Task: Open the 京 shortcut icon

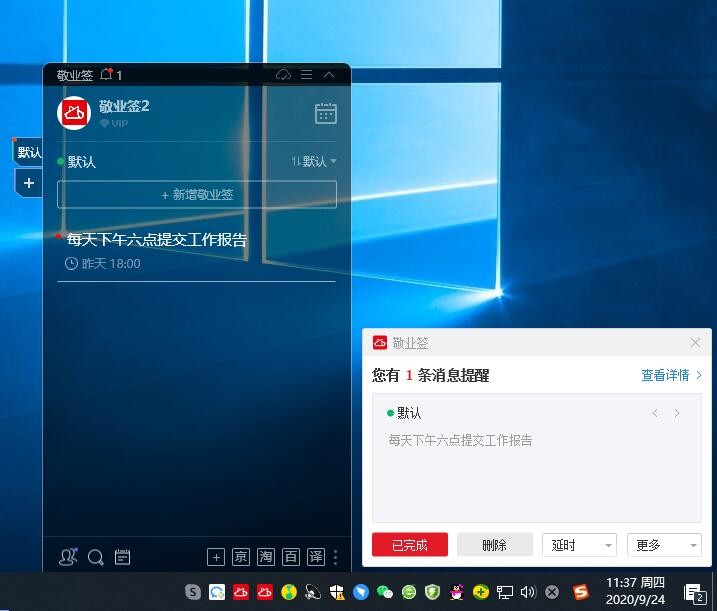Action: coord(241,557)
